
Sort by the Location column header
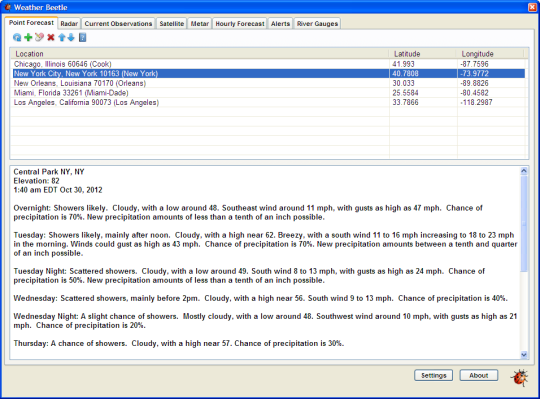[x=200, y=54]
